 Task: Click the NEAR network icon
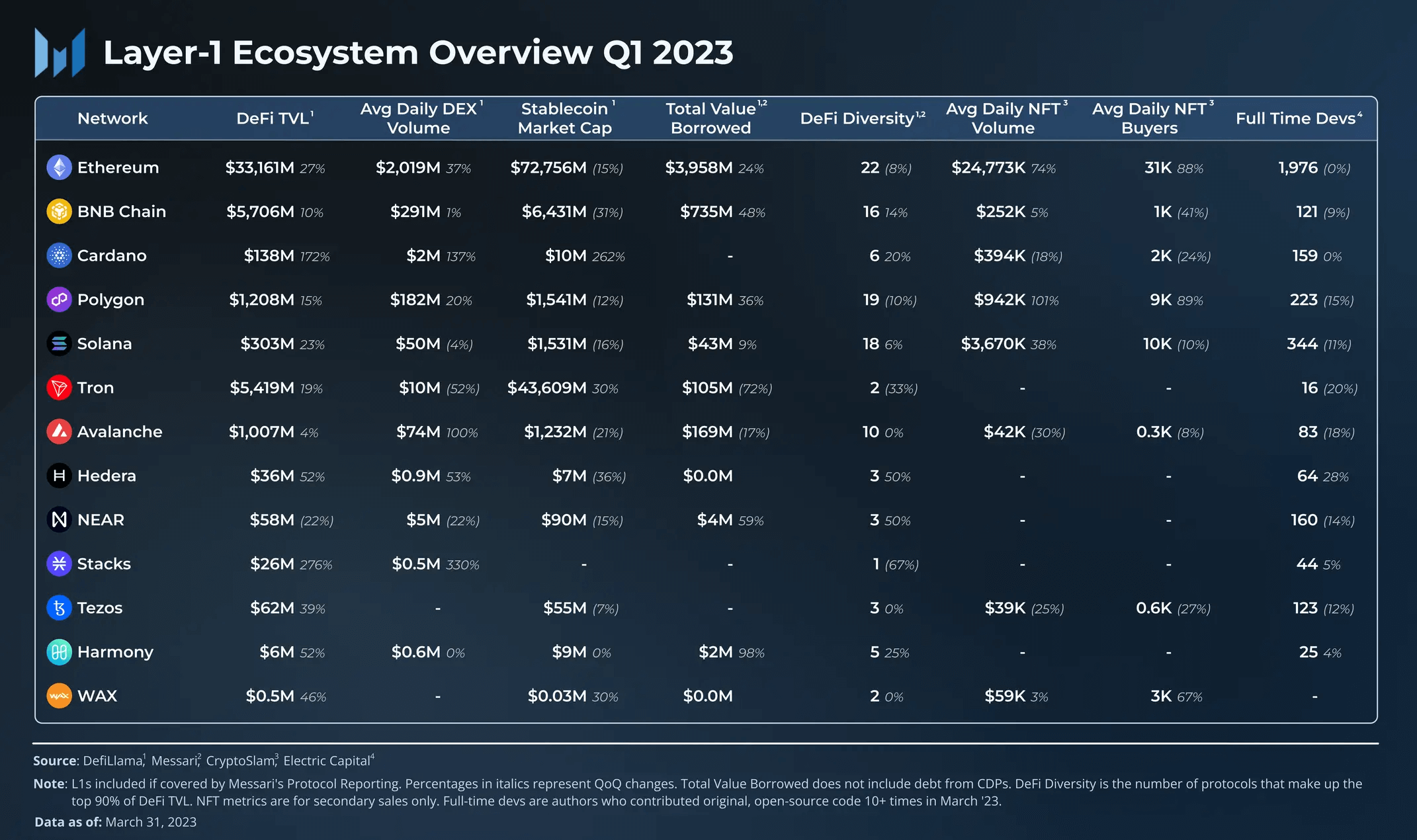coord(59,520)
